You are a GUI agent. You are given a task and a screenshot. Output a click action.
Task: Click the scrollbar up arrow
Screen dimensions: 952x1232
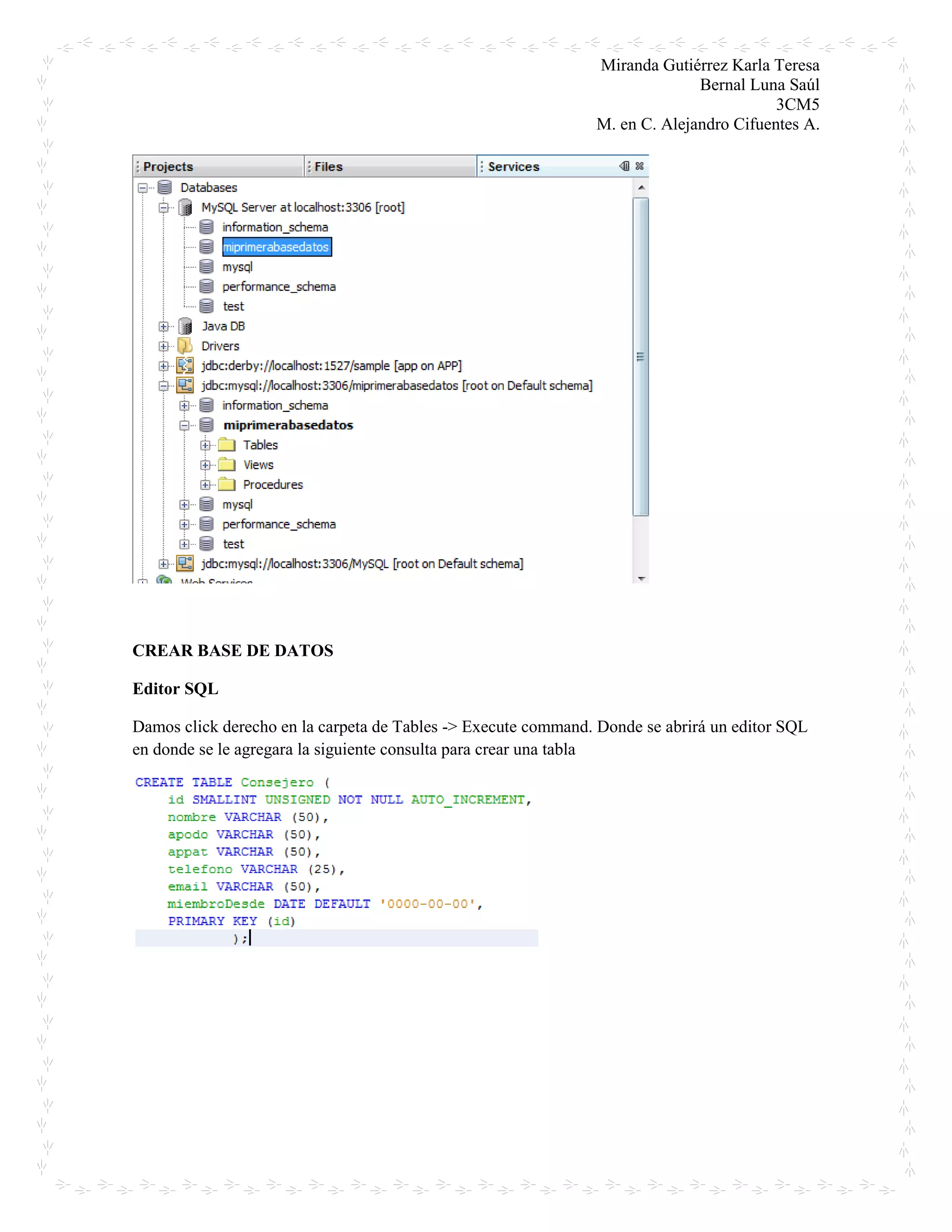pyautogui.click(x=641, y=187)
